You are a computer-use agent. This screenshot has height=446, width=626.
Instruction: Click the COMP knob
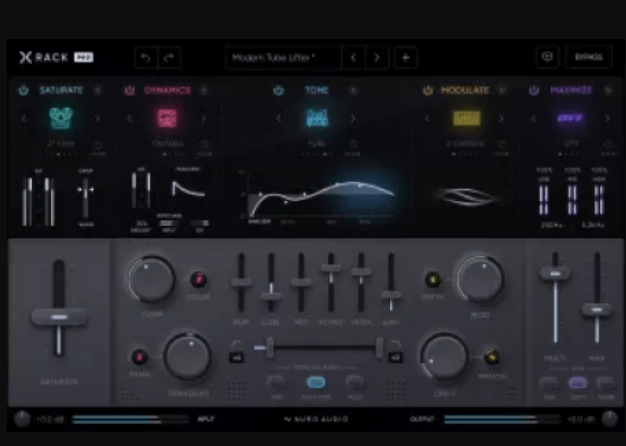pos(151,279)
